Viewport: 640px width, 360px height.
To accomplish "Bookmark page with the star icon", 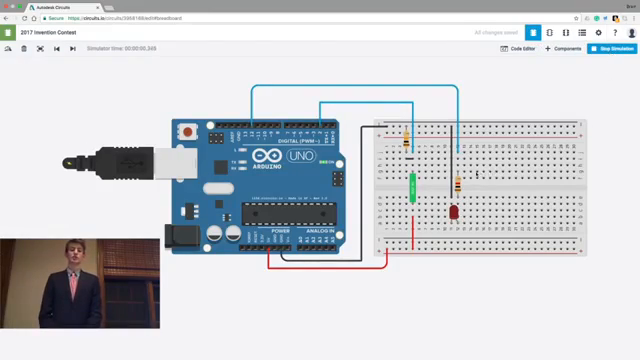I will 576,18.
